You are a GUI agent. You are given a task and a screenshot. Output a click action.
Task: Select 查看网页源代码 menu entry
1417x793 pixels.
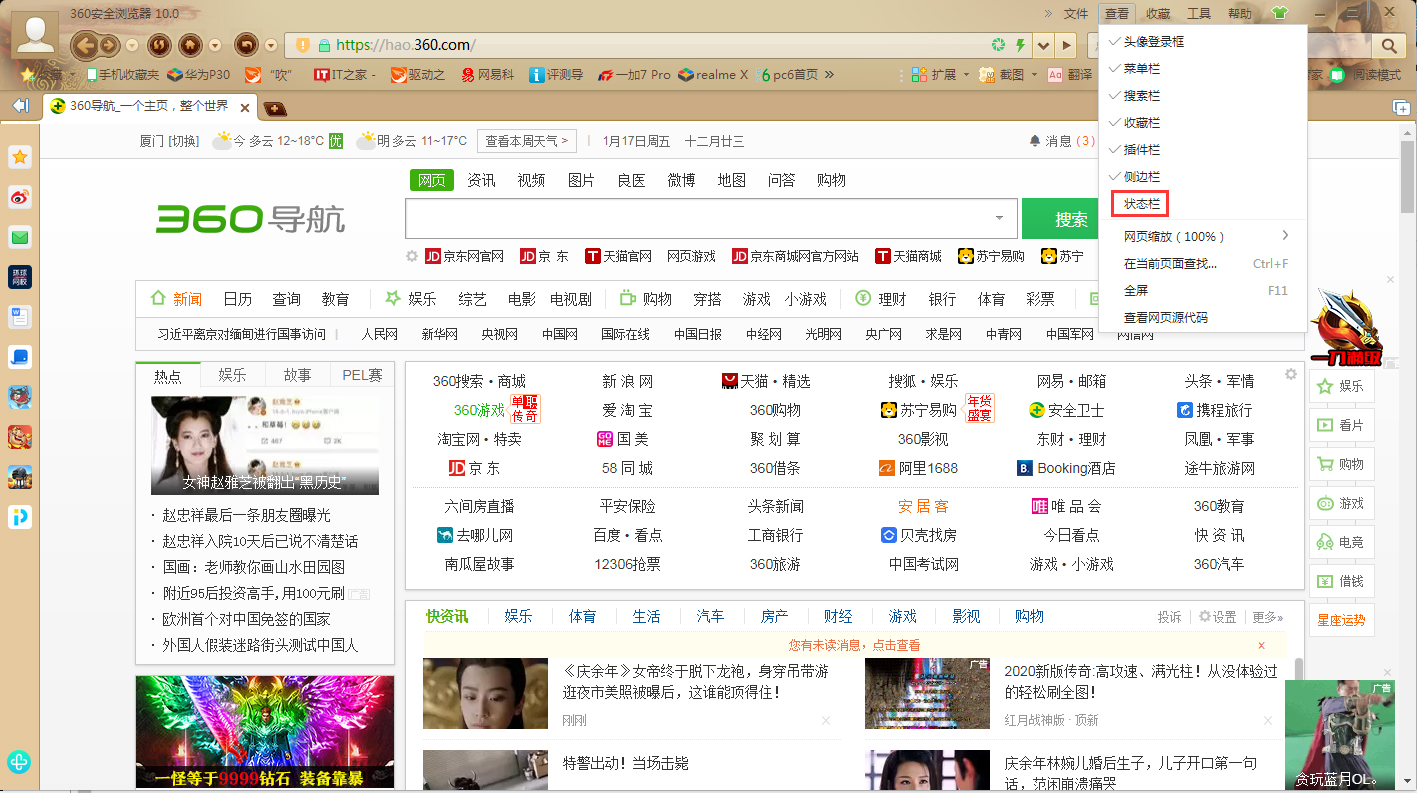[x=1165, y=318]
